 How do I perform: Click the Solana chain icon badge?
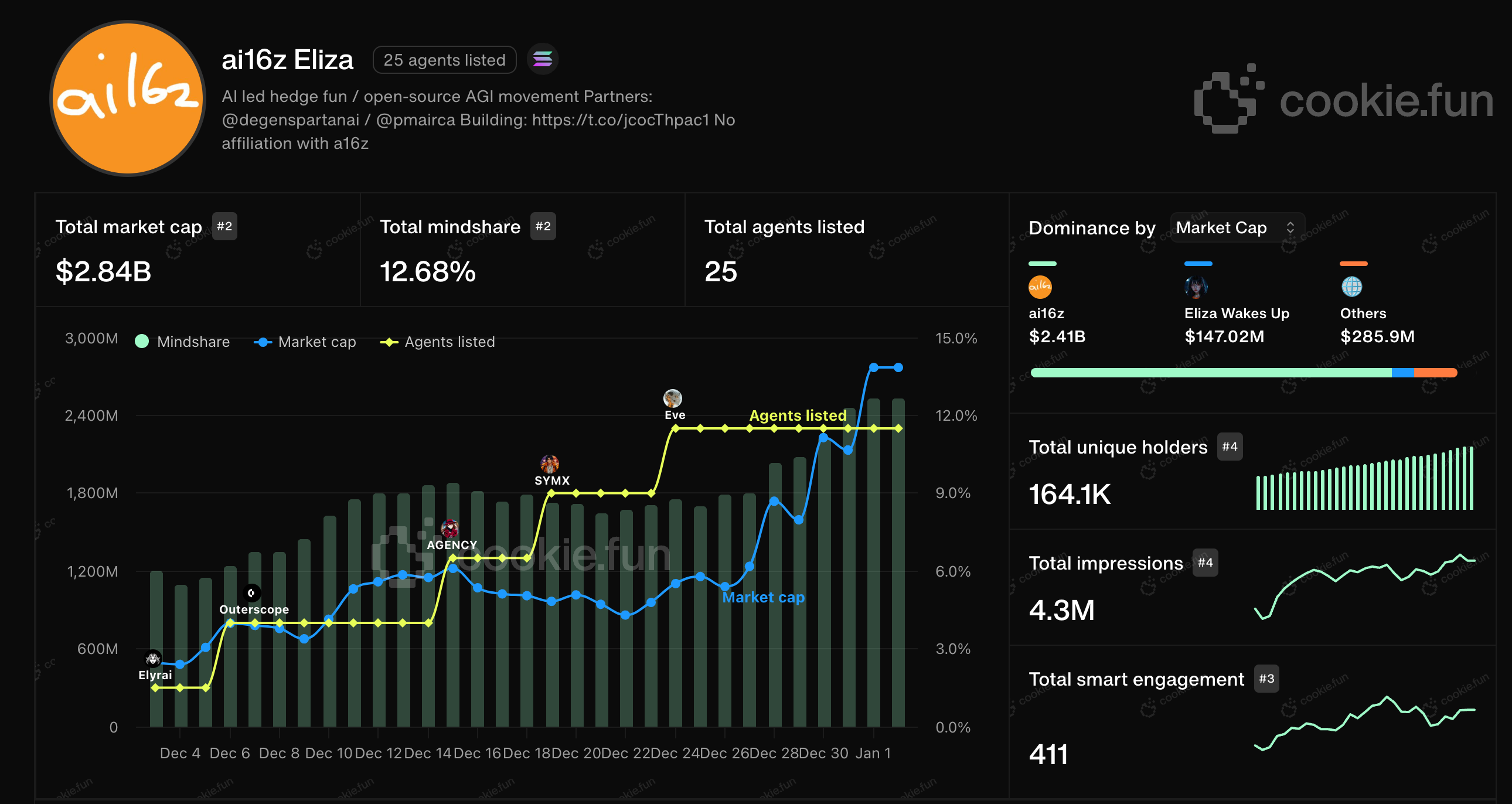point(542,59)
